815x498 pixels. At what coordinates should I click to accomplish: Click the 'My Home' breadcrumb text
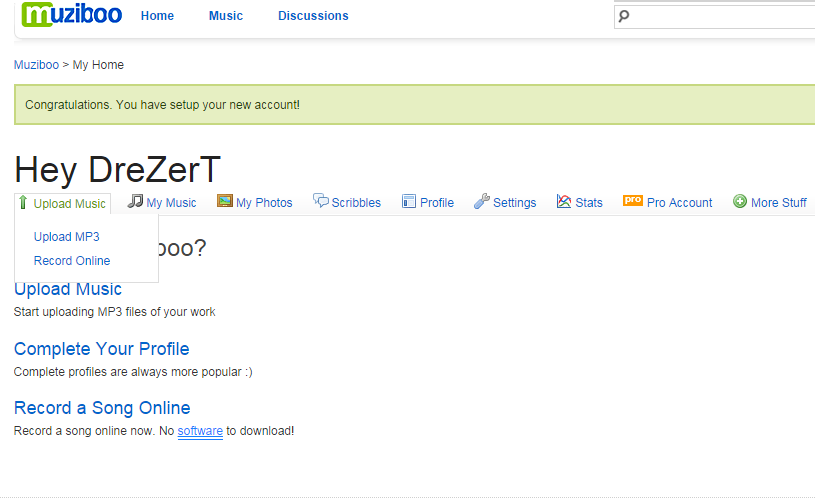coord(98,65)
